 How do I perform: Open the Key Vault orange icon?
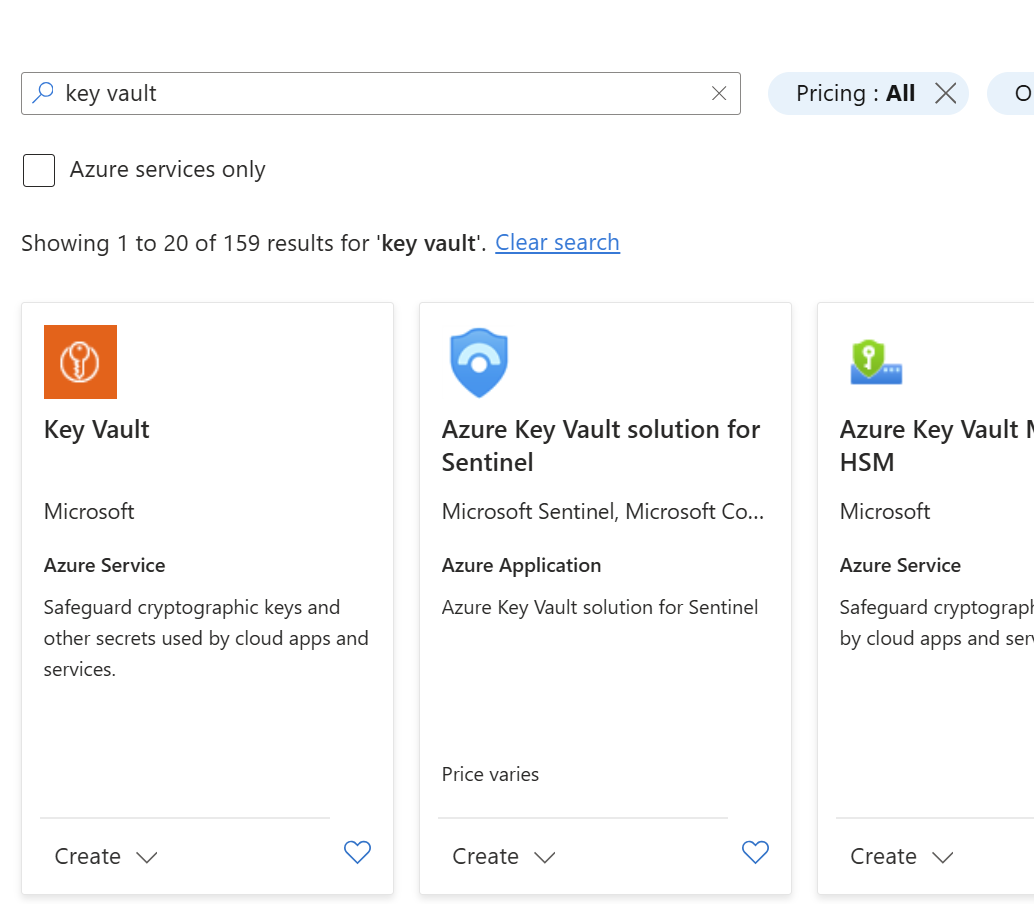pyautogui.click(x=80, y=362)
